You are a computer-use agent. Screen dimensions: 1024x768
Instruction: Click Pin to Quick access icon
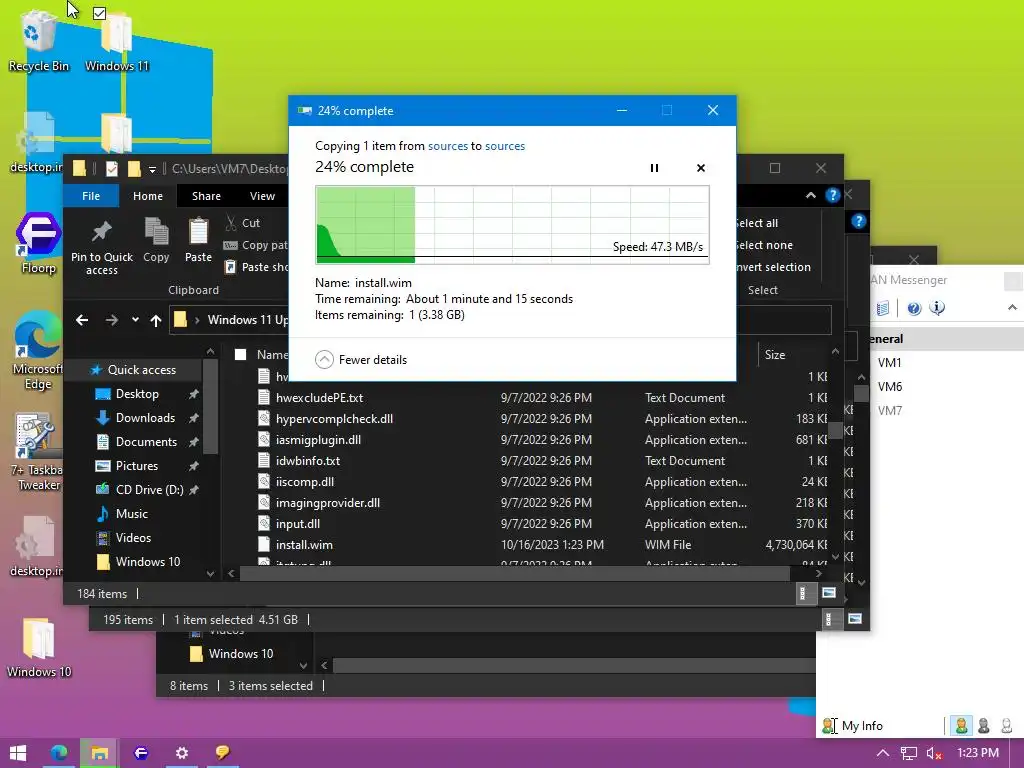click(x=102, y=248)
